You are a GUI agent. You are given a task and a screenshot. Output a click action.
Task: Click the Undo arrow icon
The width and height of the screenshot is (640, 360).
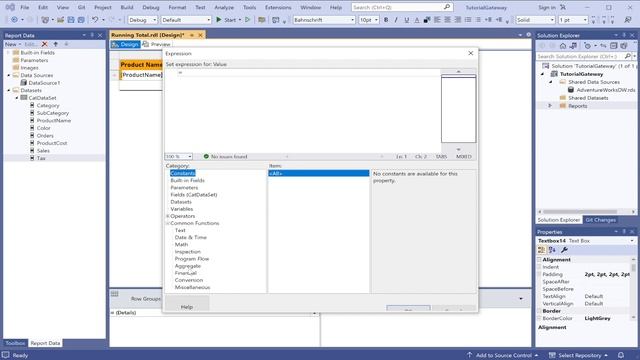pos(95,20)
